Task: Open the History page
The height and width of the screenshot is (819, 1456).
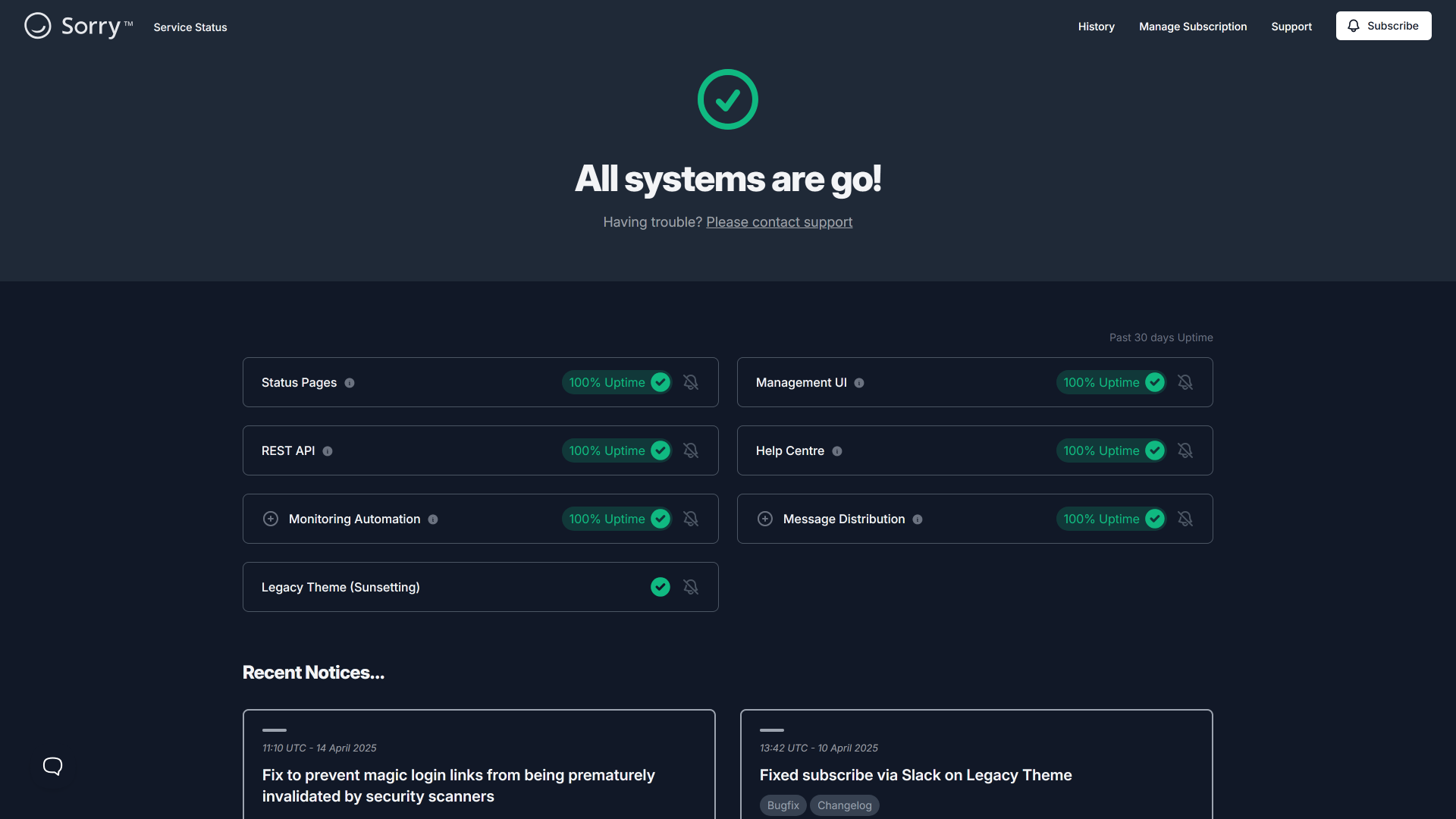Action: [1097, 27]
